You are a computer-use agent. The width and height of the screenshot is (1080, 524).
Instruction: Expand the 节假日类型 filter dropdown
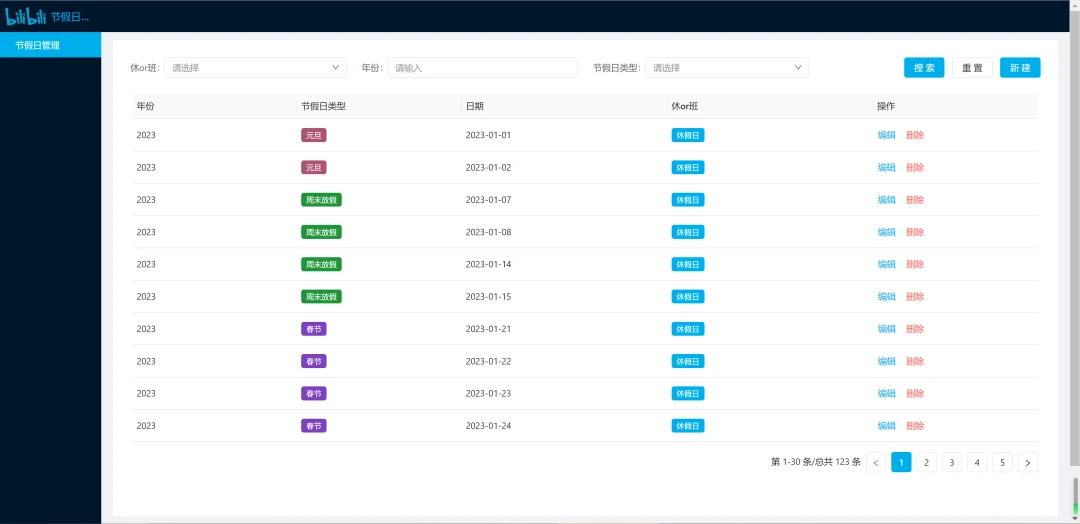(x=727, y=67)
